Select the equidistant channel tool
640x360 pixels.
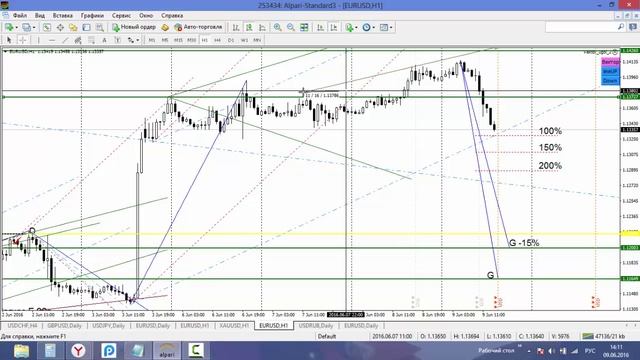(x=78, y=40)
